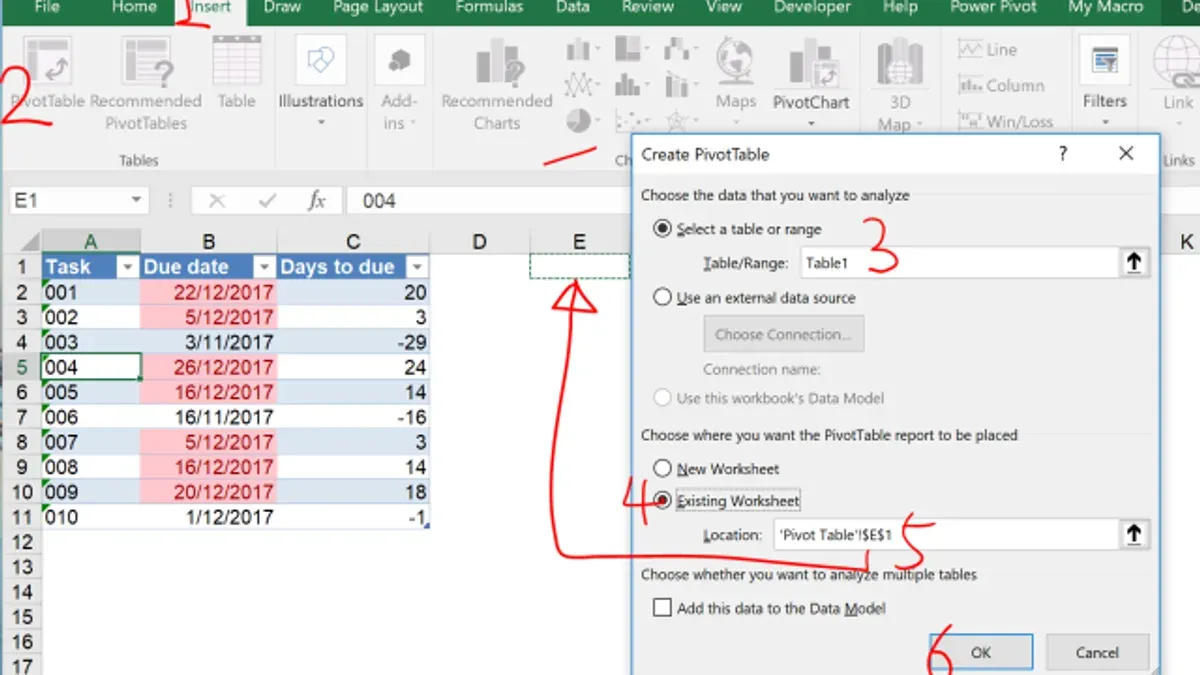Select column D header

click(479, 242)
